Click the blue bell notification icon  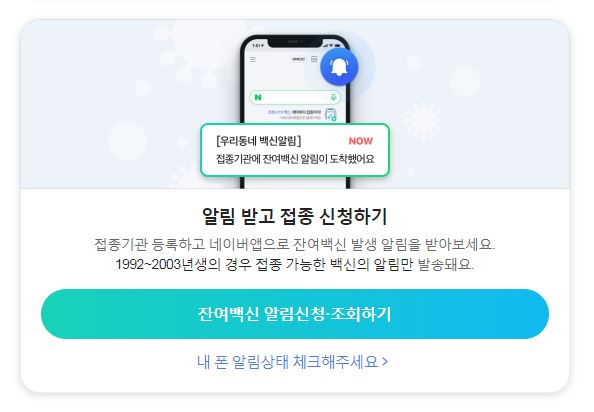339,67
